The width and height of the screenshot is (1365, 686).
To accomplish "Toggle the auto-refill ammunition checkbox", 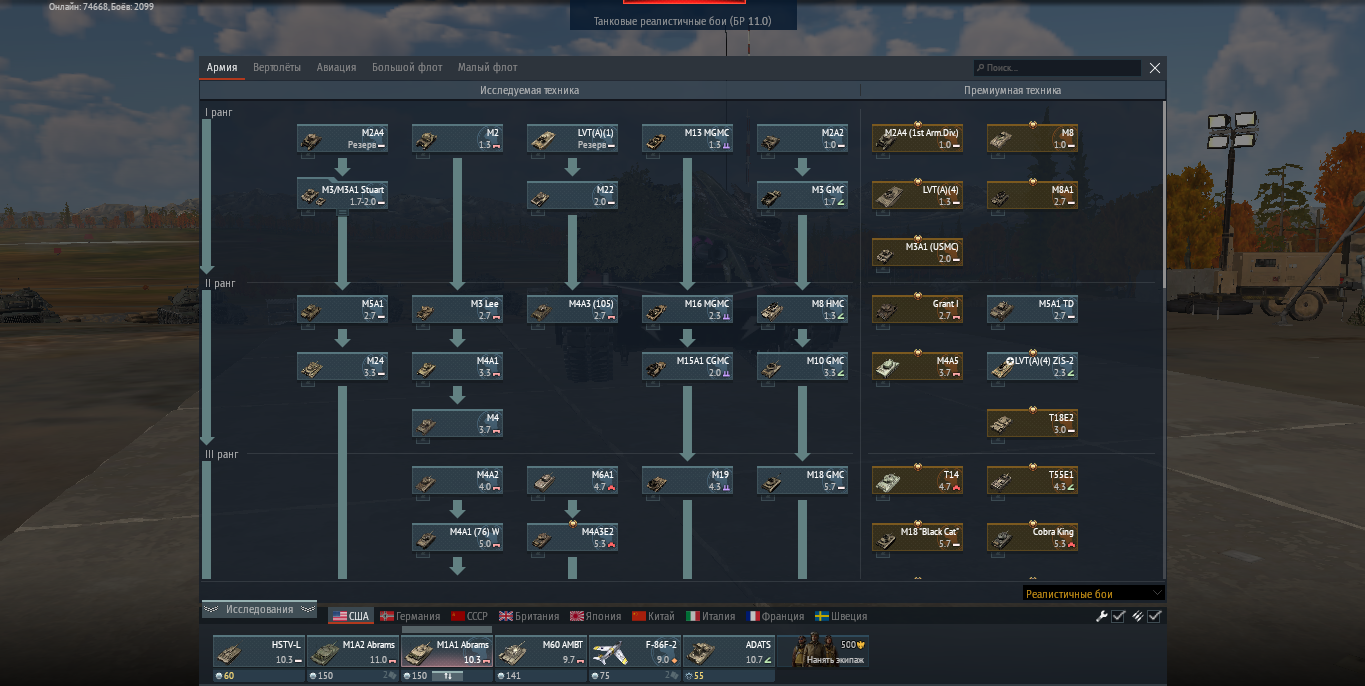I will point(1154,616).
